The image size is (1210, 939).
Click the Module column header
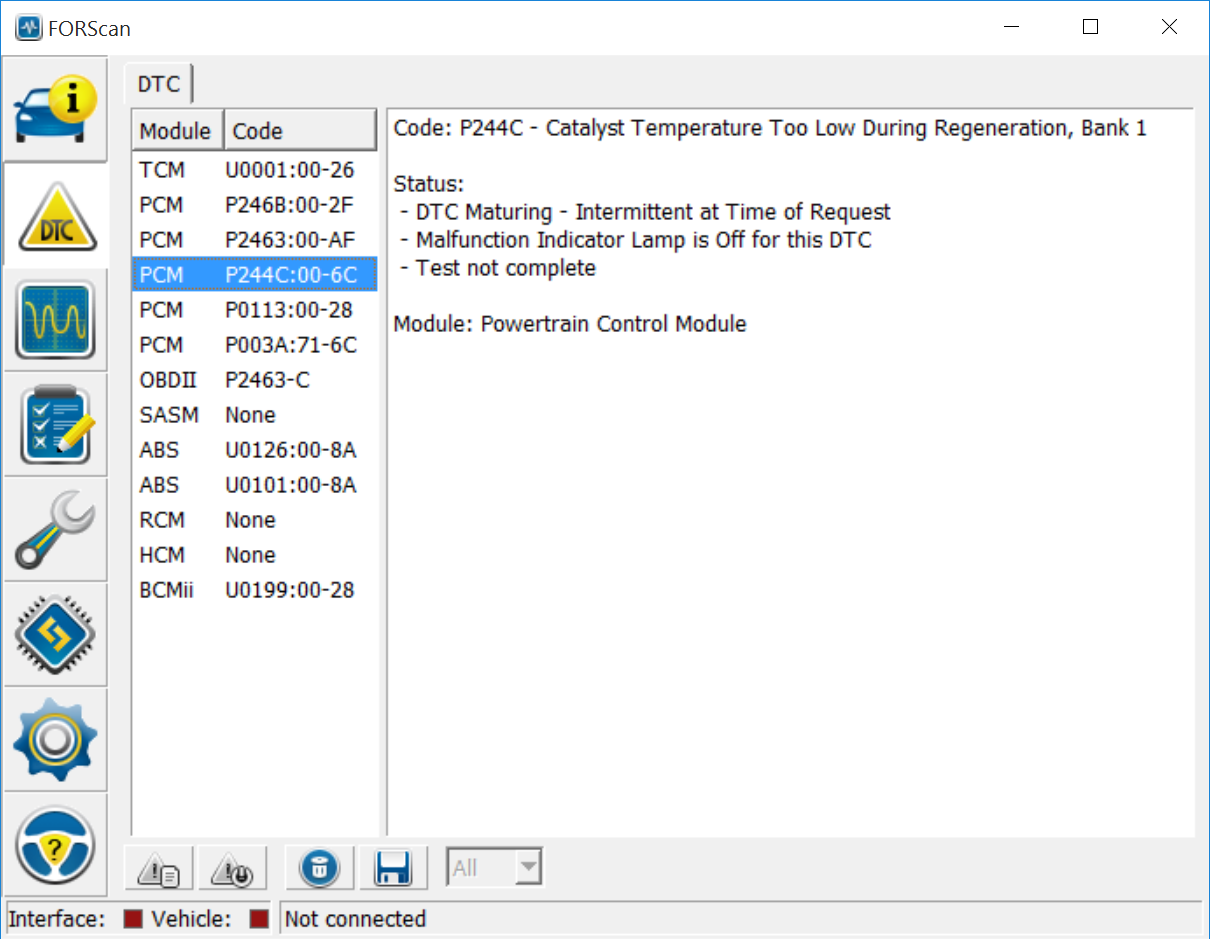(177, 131)
